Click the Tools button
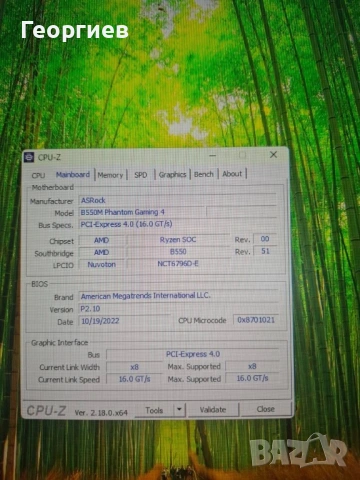360x480 pixels. (x=154, y=410)
